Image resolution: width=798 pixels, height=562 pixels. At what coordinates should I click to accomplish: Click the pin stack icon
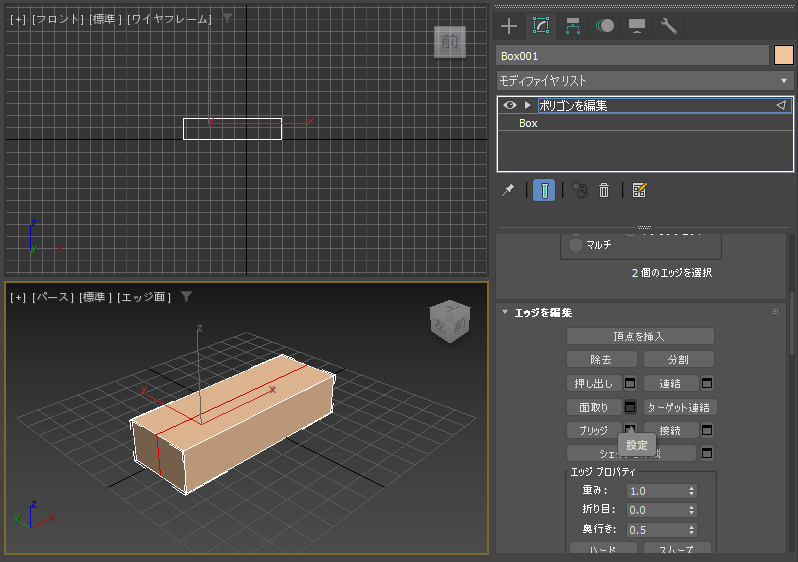(508, 190)
